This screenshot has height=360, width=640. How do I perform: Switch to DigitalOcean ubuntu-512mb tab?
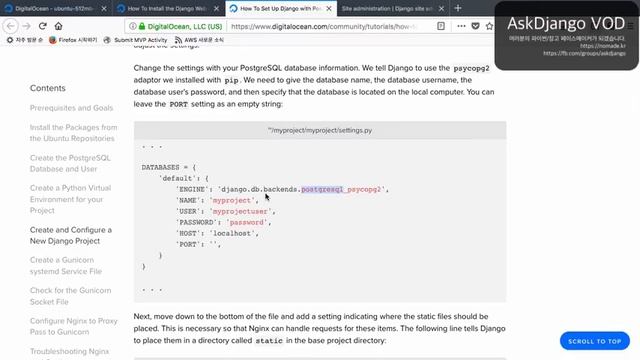(56, 8)
